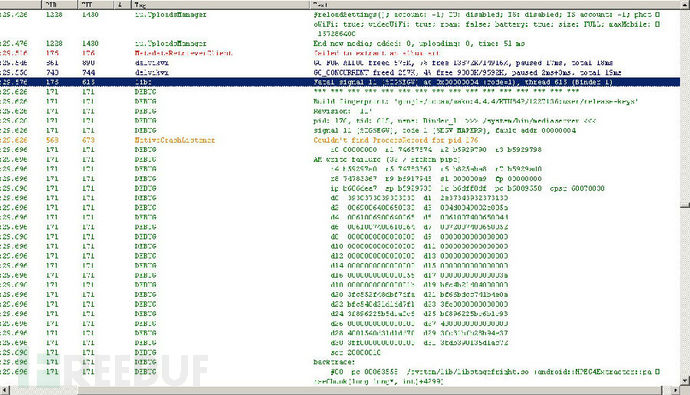Click the 'libc' tag in the highlighted row
The width and height of the screenshot is (690, 395).
143,82
